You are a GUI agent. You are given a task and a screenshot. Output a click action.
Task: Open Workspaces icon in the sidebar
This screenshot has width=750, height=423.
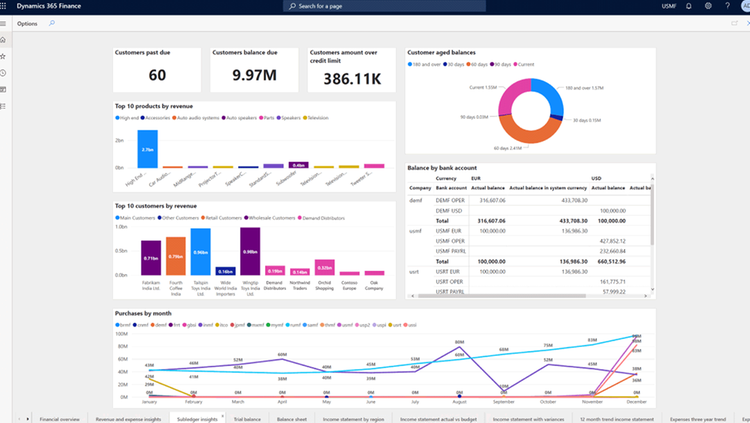pyautogui.click(x=3, y=89)
